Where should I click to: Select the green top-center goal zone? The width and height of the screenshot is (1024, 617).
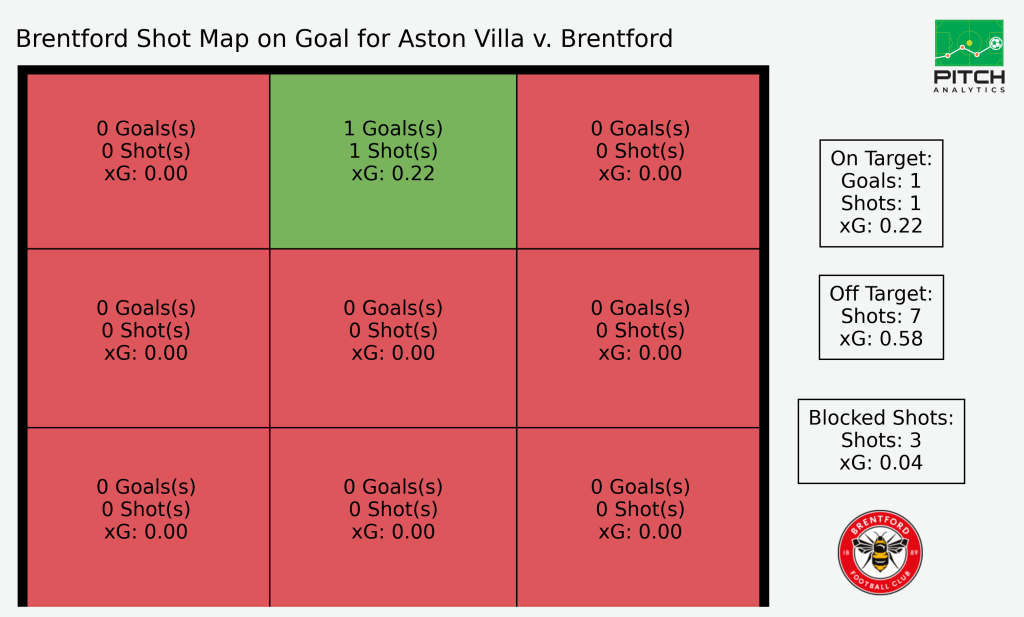[393, 161]
